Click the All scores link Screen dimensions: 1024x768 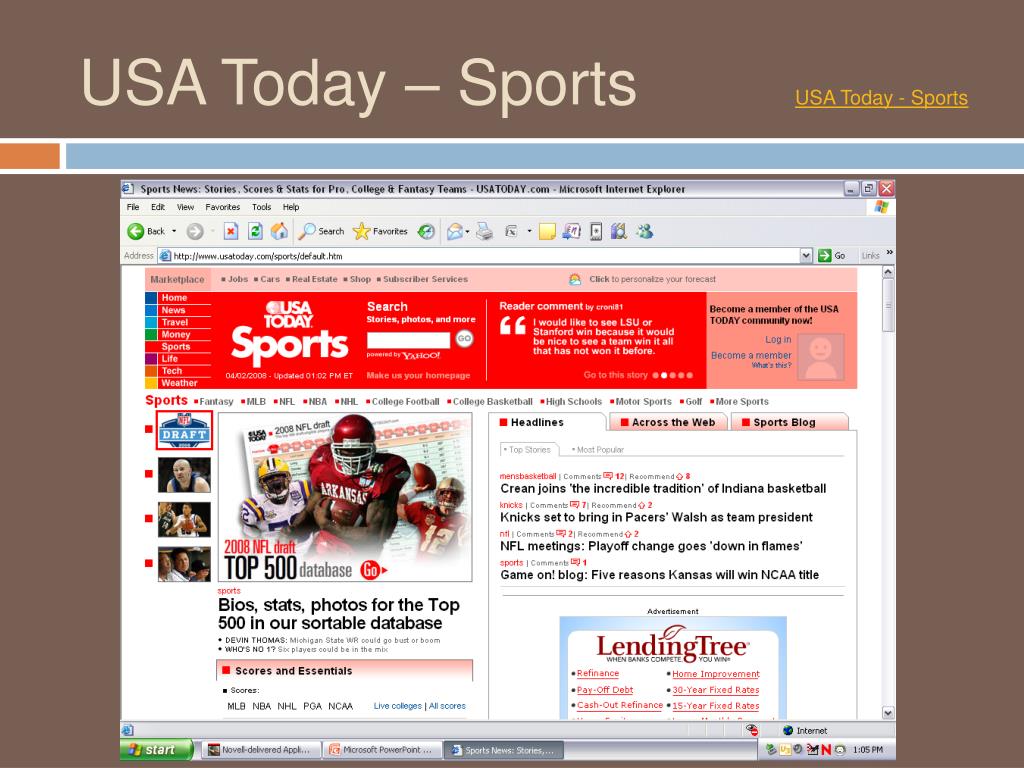click(x=447, y=706)
